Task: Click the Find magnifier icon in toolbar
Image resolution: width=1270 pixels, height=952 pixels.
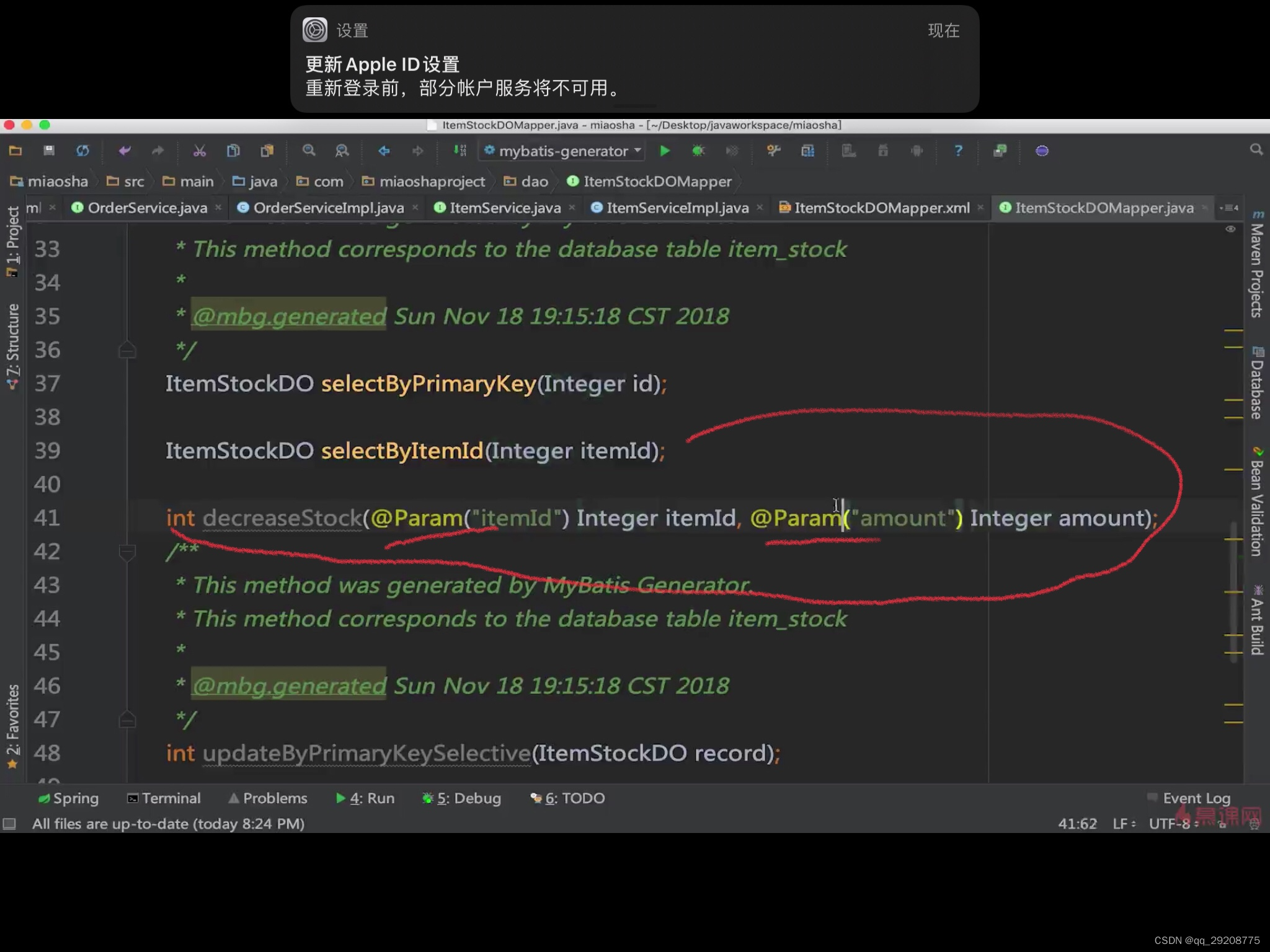Action: 308,151
